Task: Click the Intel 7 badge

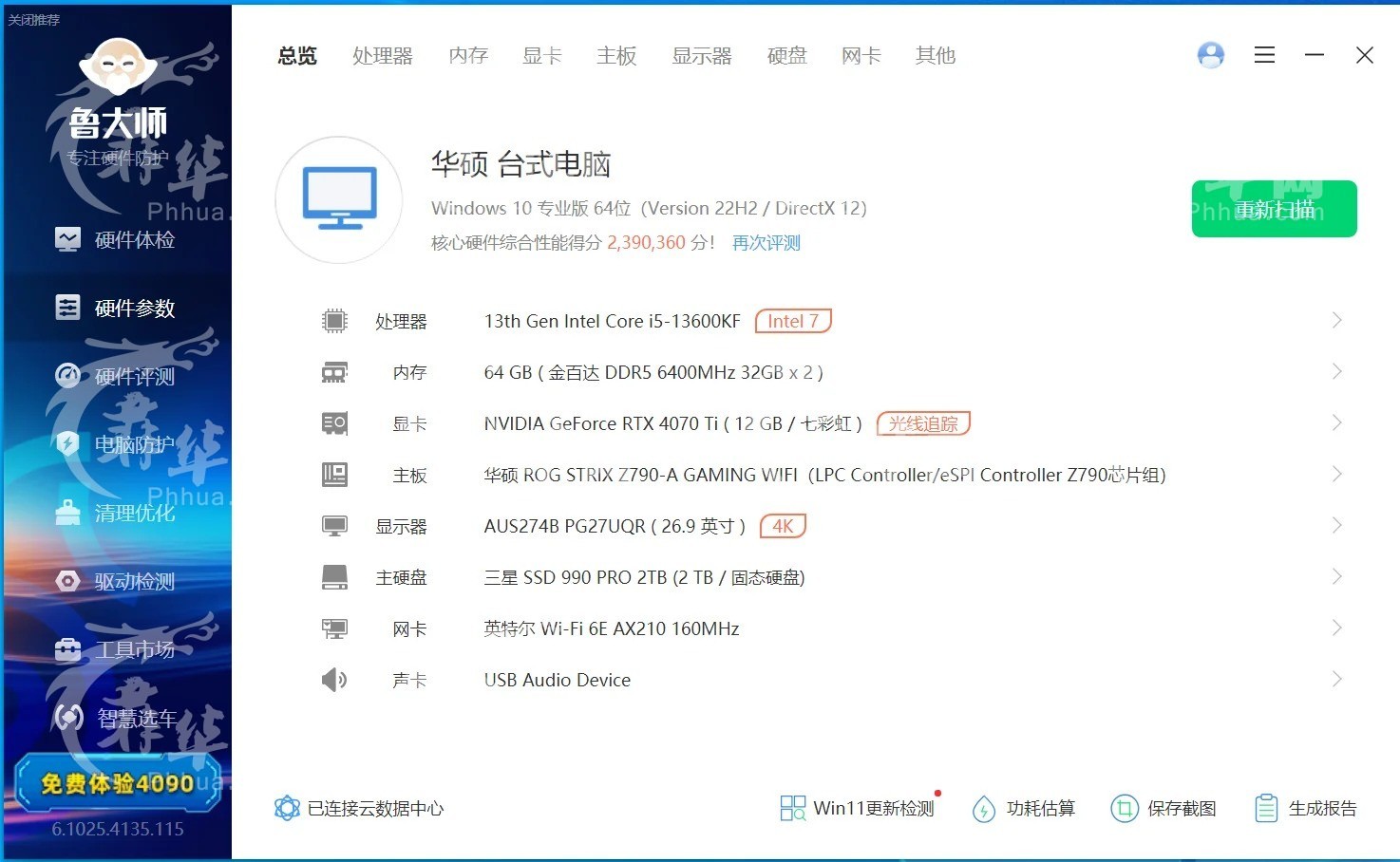Action: click(x=793, y=321)
